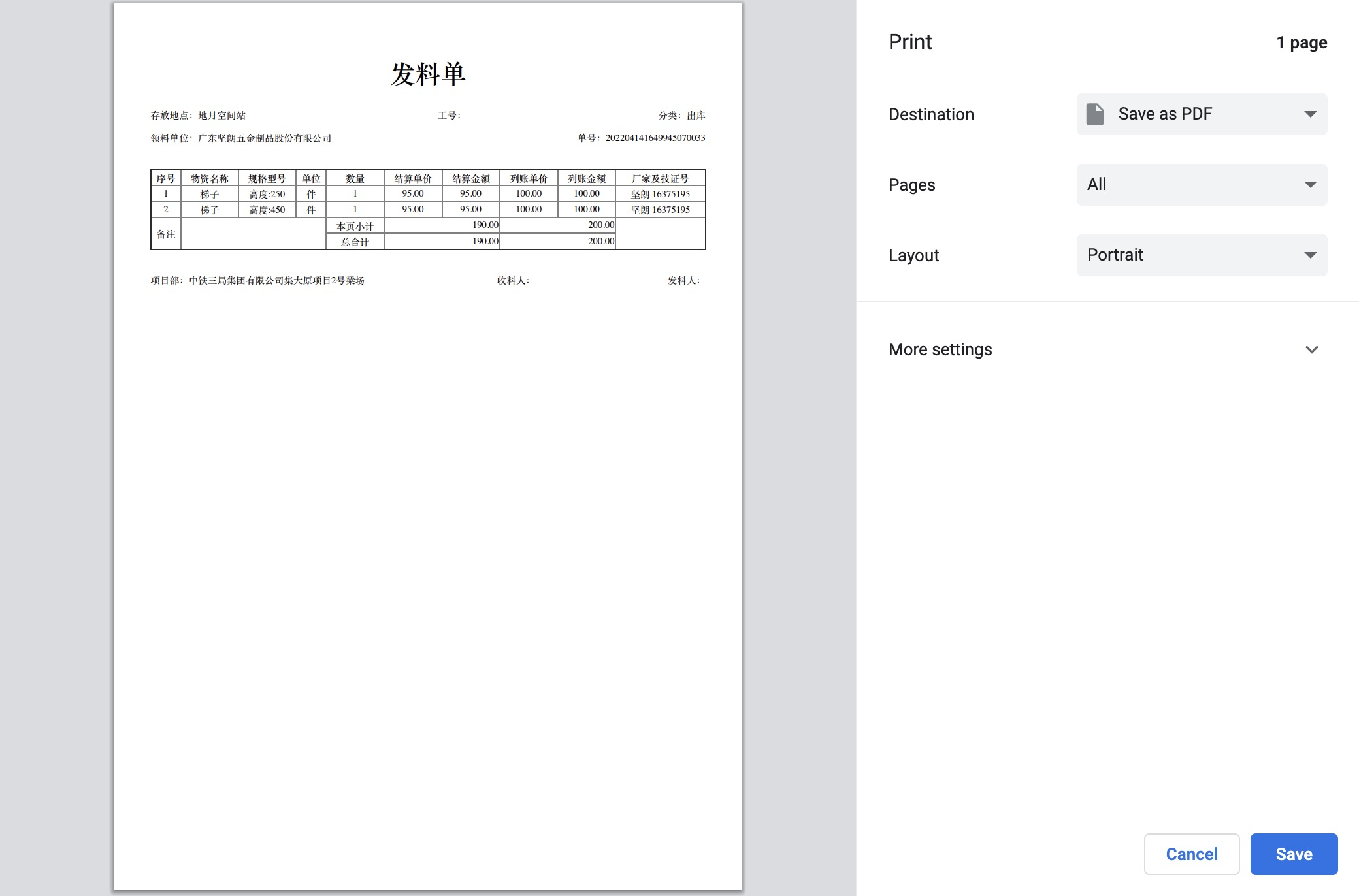Click the 结算单价 column header
Viewport: 1359px width, 896px height.
click(x=413, y=178)
